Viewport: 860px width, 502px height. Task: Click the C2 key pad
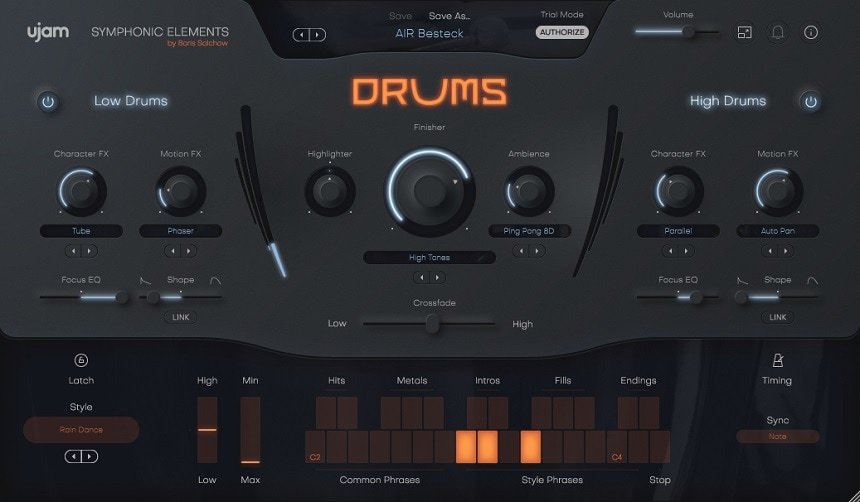(x=315, y=447)
